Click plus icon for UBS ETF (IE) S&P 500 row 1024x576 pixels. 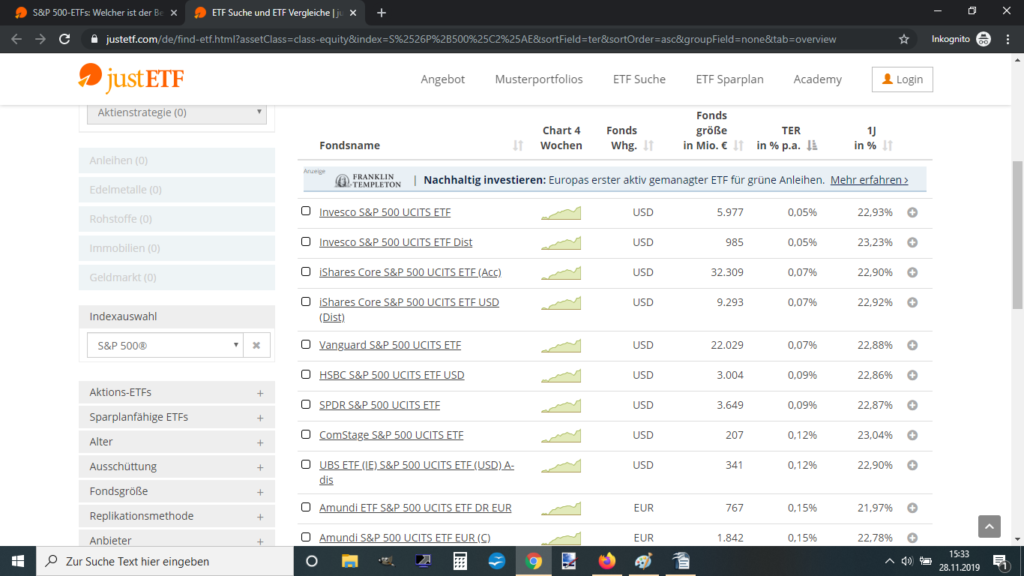(912, 465)
